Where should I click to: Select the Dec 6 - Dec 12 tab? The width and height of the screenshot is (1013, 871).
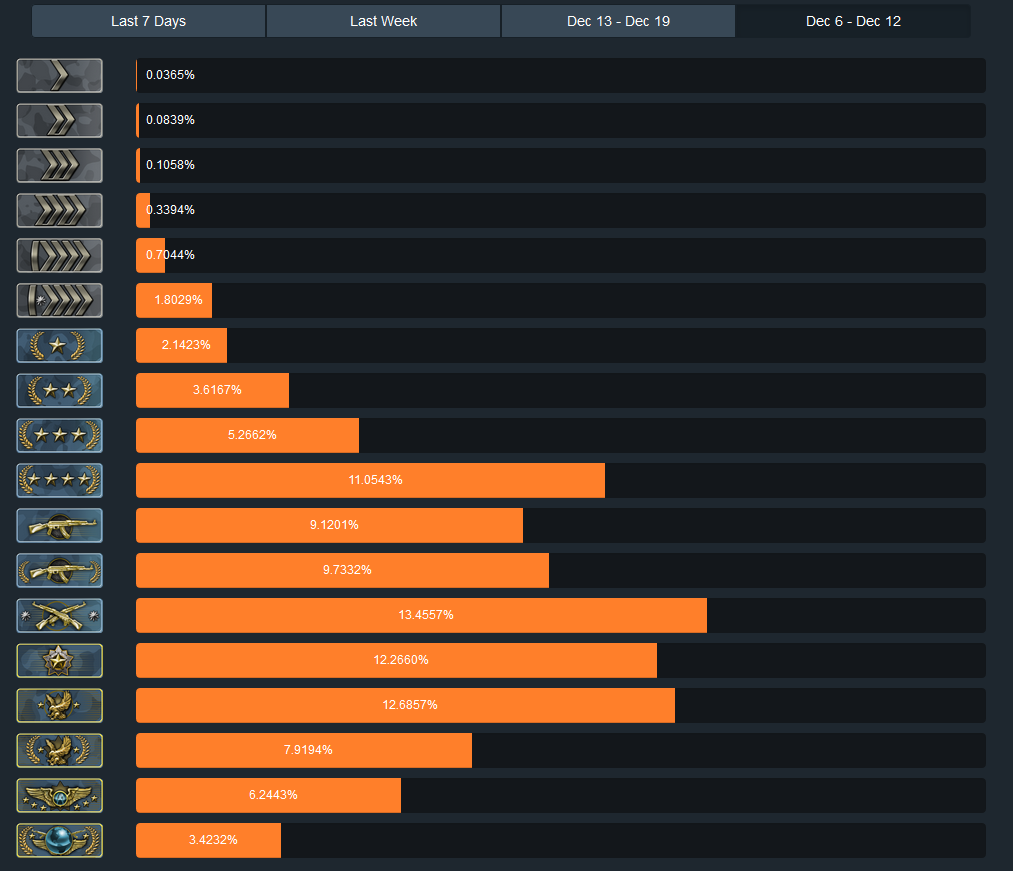(x=853, y=21)
